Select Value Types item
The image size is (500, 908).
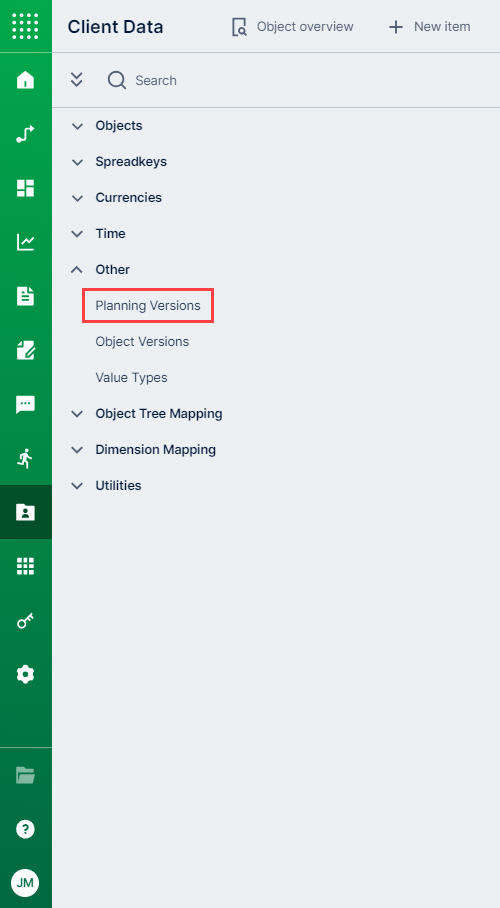point(132,378)
